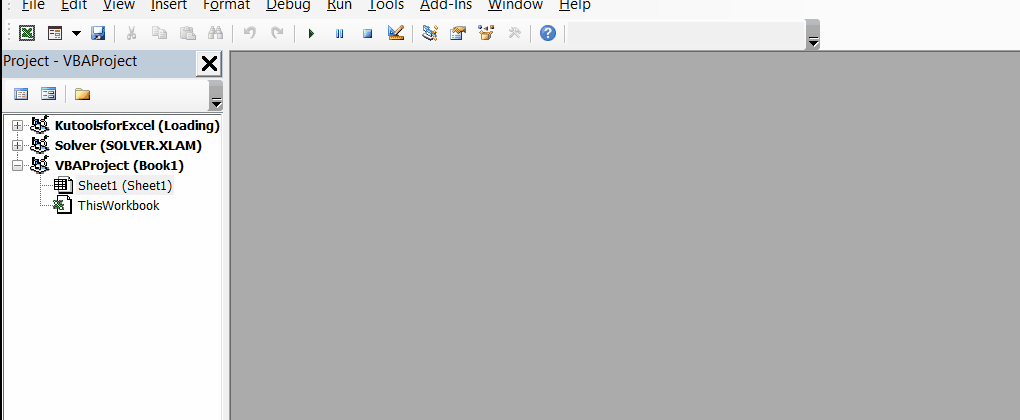Select ThisWorkbook object

pyautogui.click(x=118, y=206)
